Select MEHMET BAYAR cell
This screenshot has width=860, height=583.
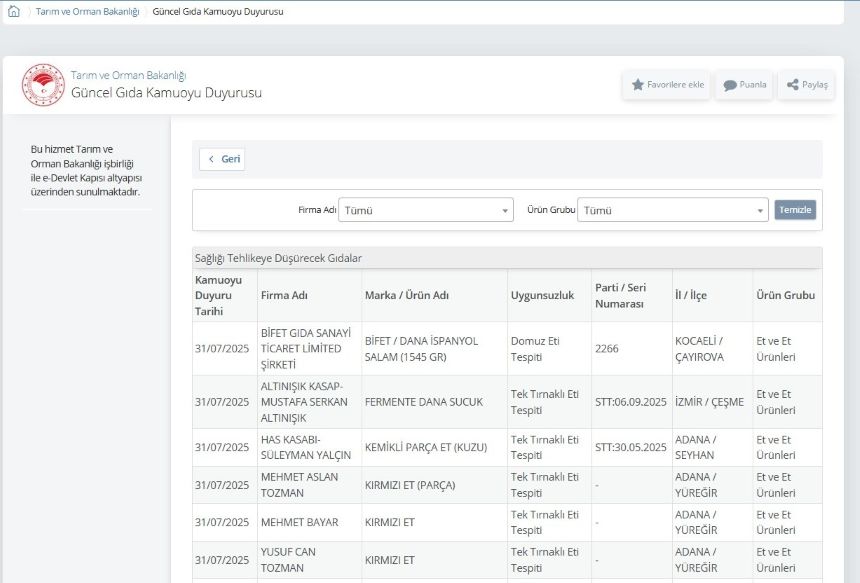[x=309, y=523]
